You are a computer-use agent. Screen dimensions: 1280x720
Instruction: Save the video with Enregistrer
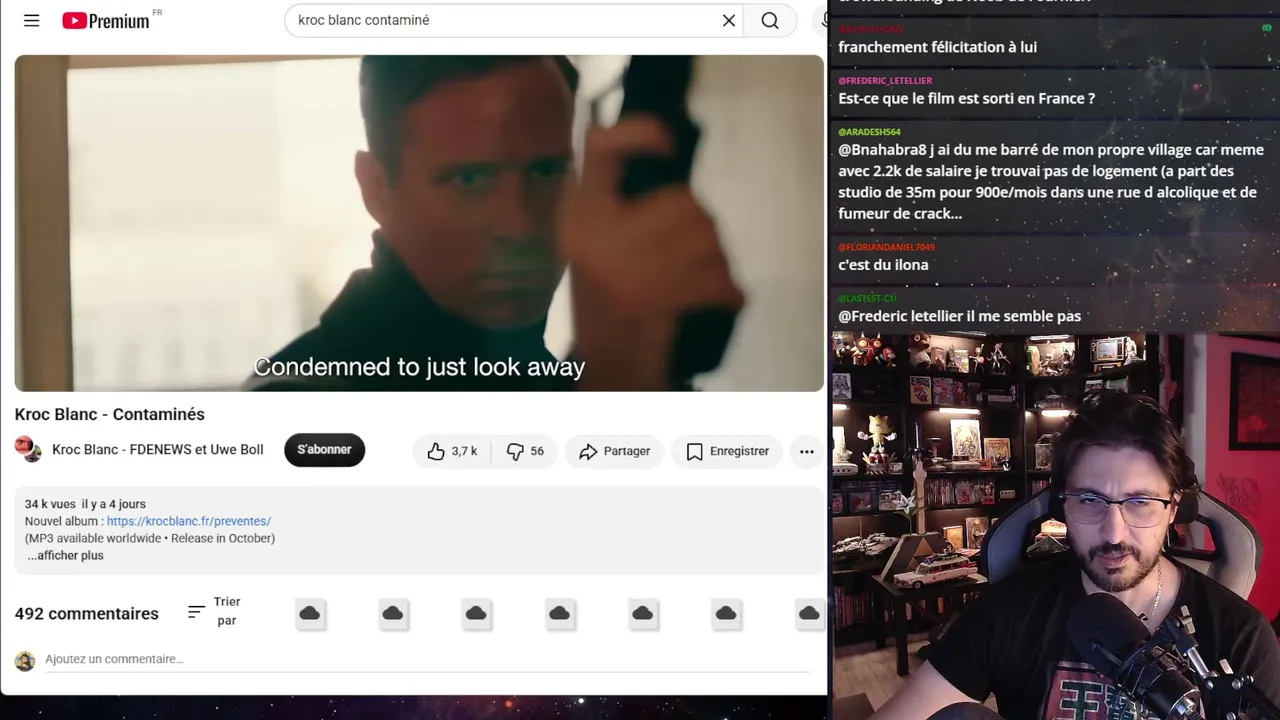click(727, 451)
